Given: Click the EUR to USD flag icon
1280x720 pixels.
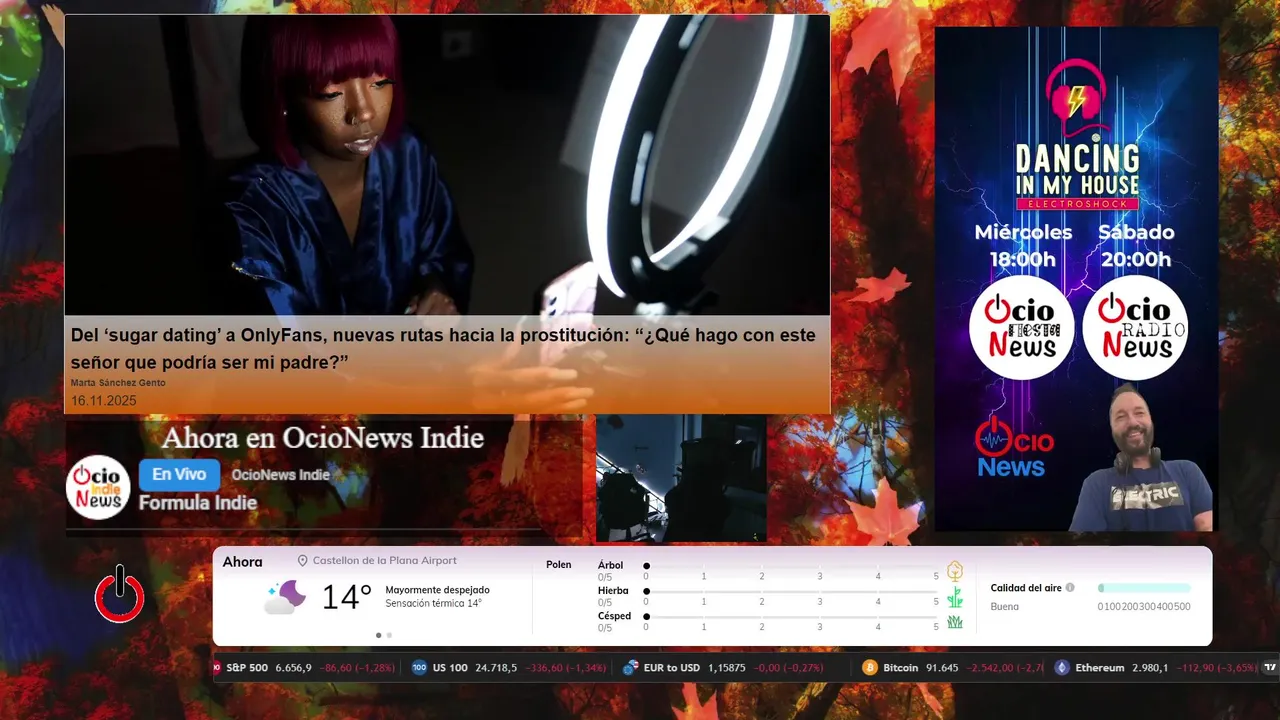Looking at the screenshot, I should pos(630,667).
